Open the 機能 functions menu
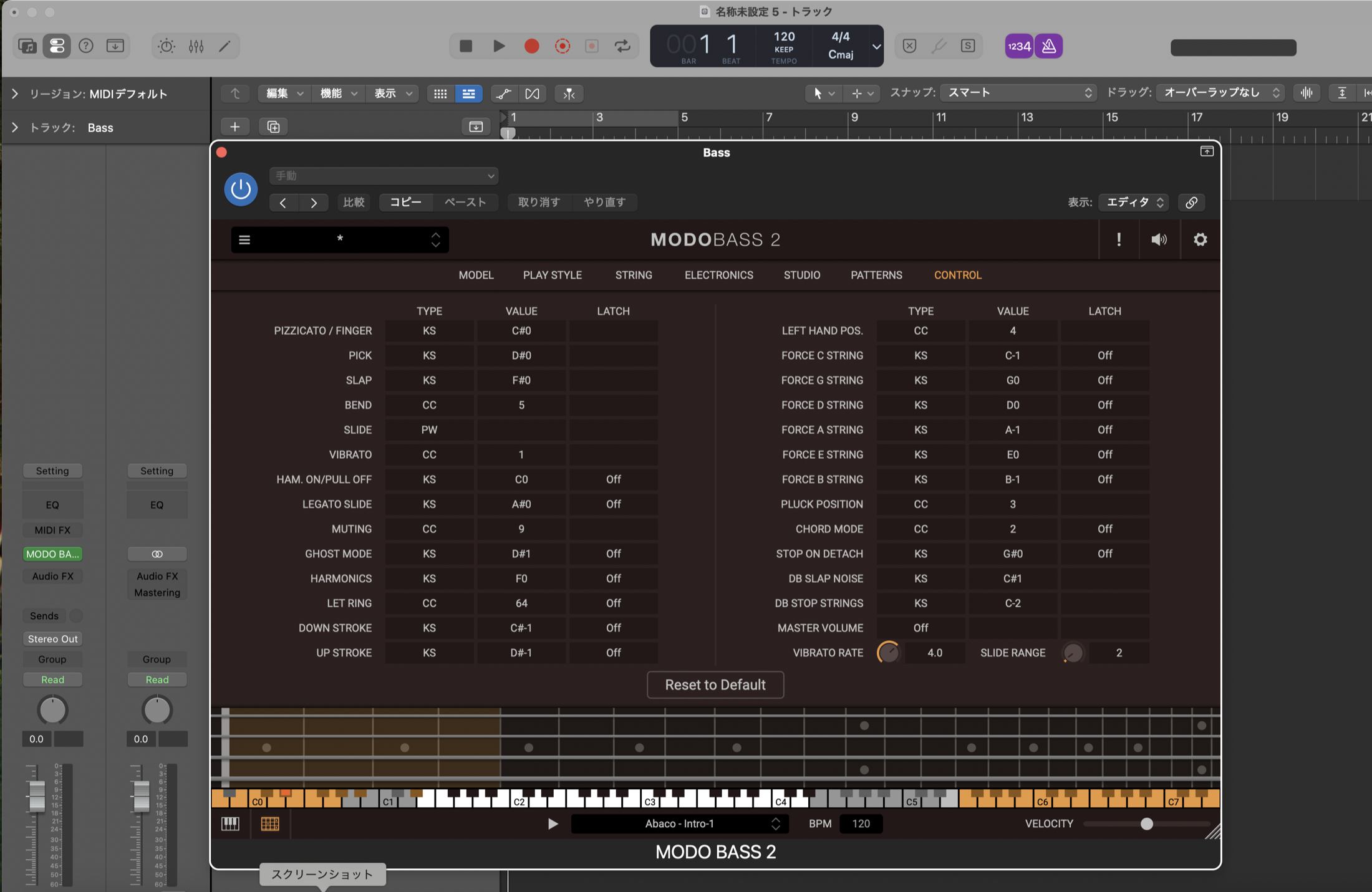The width and height of the screenshot is (1372, 892). [338, 94]
